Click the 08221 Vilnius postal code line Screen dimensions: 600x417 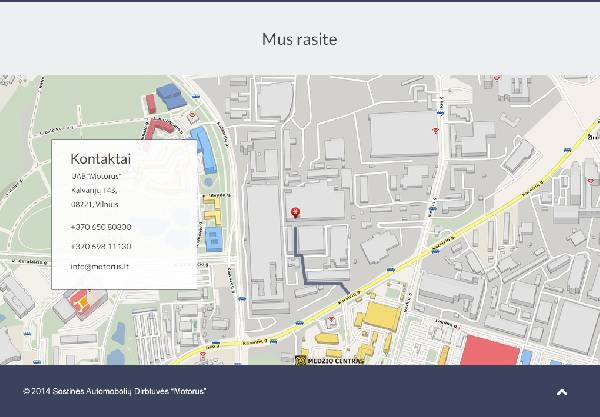click(94, 202)
